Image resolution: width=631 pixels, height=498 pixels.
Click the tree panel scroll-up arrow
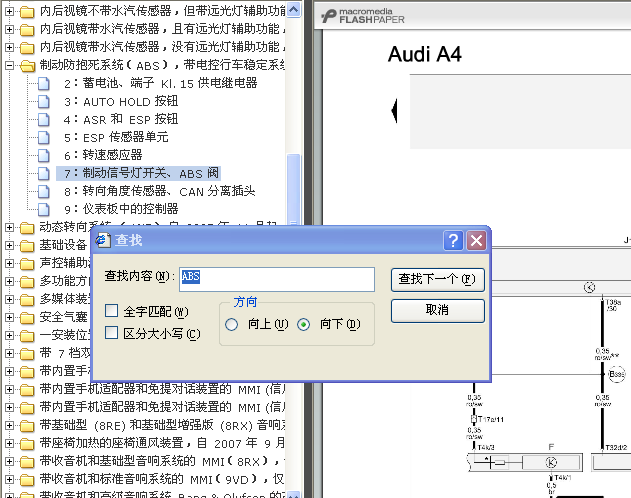tap(294, 10)
